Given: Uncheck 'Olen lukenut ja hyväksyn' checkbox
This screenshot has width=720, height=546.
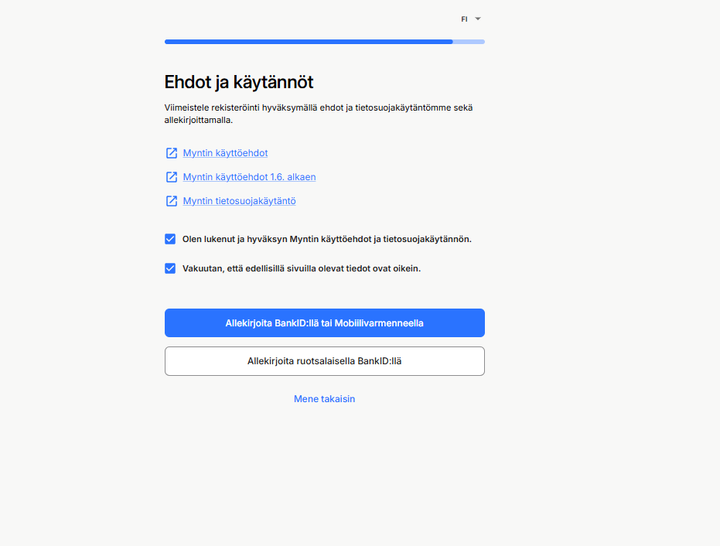Looking at the screenshot, I should pos(170,239).
